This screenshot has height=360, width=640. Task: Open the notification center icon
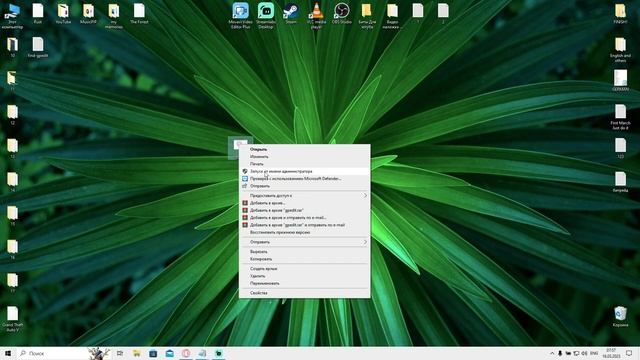(629, 353)
